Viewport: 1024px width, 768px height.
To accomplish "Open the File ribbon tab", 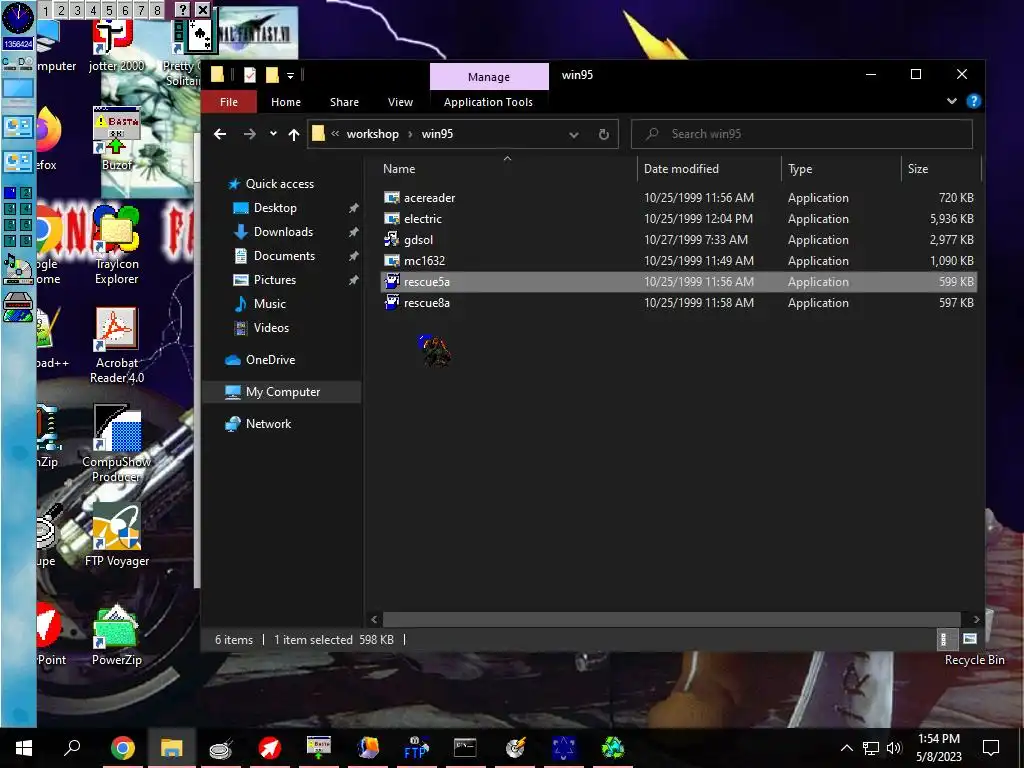I will click(229, 102).
